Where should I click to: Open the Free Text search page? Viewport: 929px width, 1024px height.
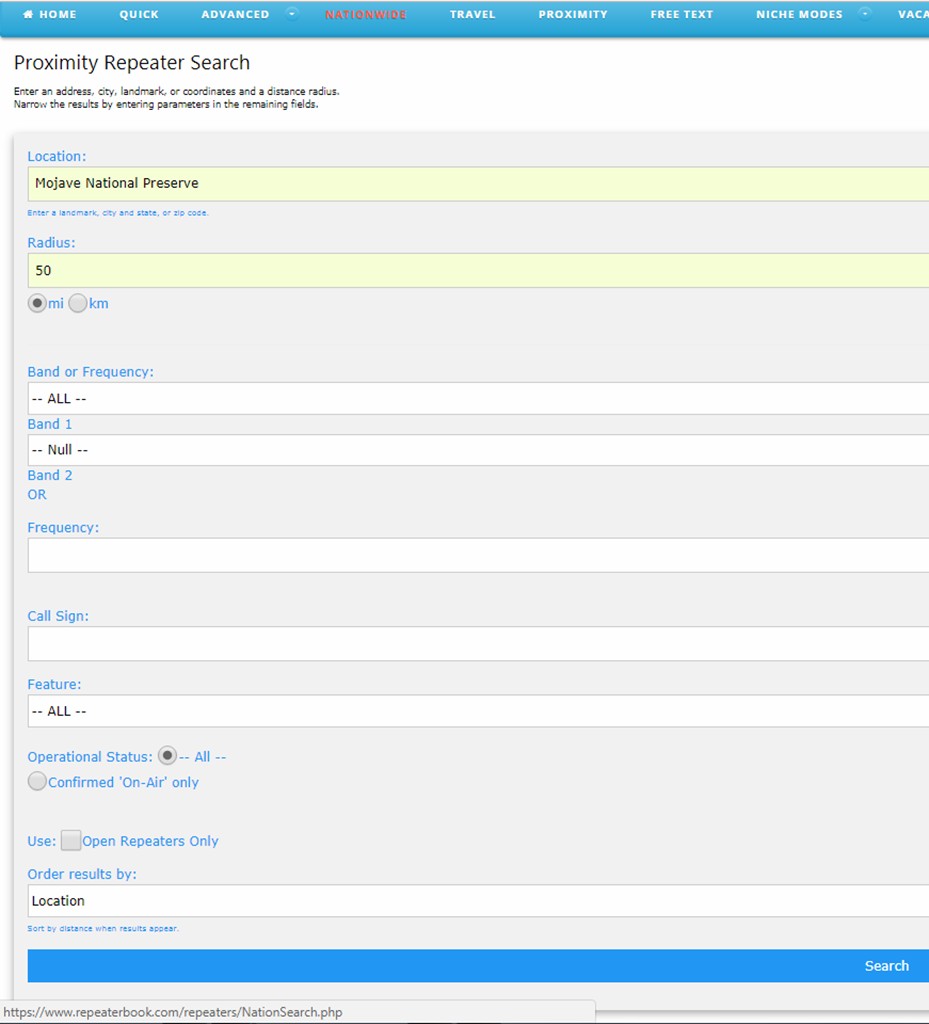(x=681, y=15)
